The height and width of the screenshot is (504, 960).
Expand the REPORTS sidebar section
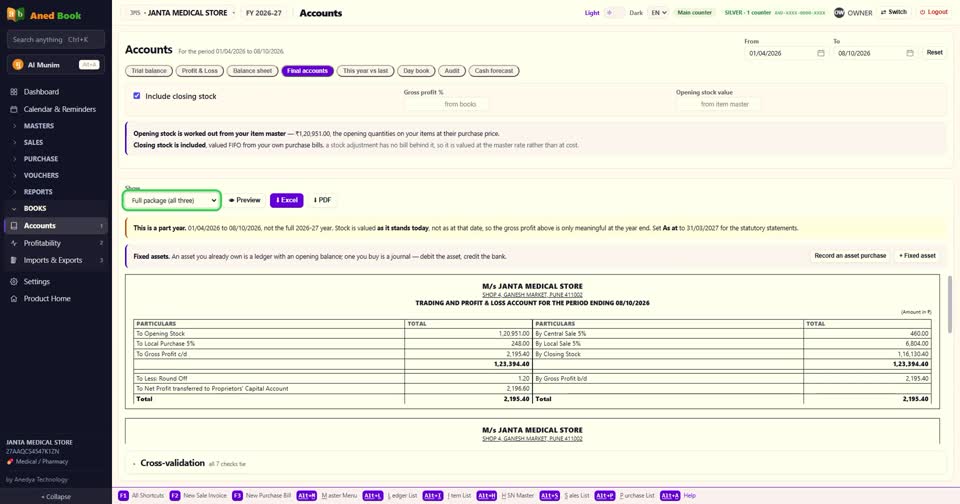(x=55, y=192)
